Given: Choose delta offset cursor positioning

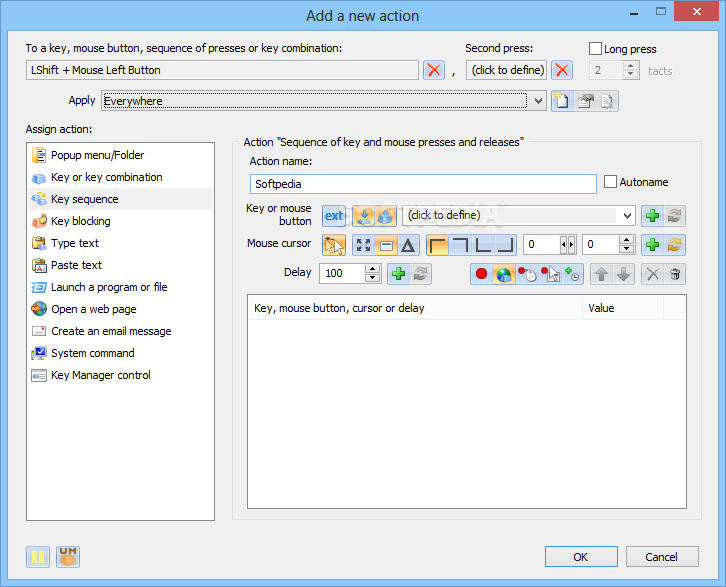Looking at the screenshot, I should click(408, 245).
